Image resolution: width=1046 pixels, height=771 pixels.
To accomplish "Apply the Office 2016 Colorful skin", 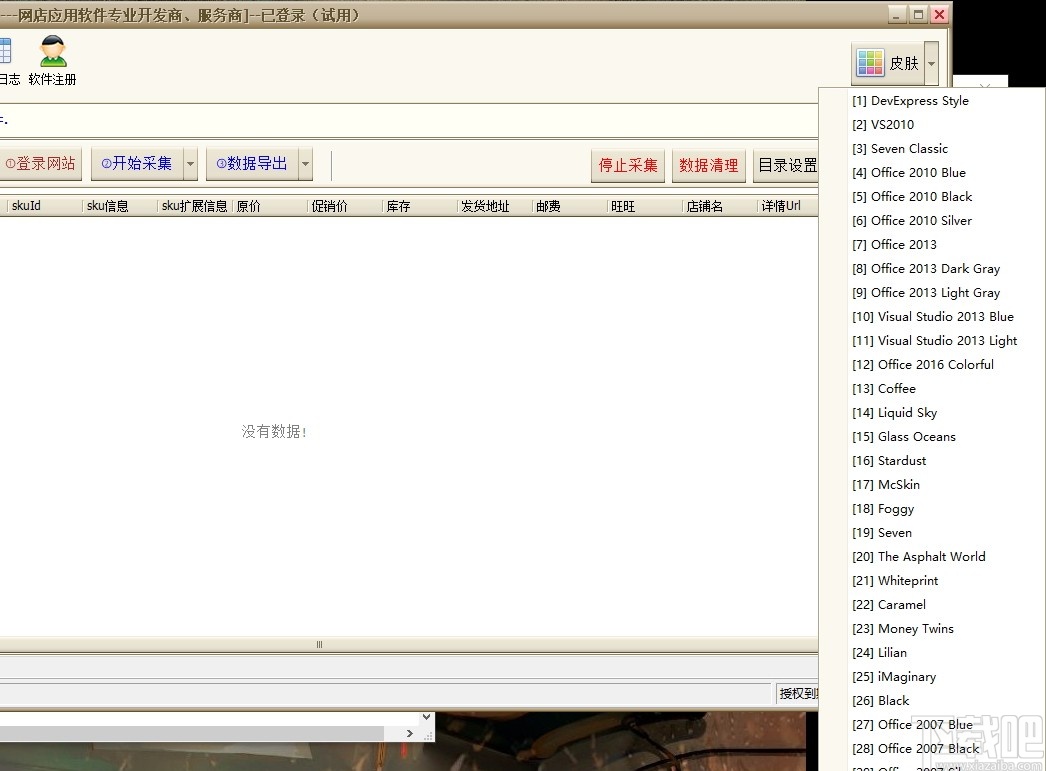I will click(923, 365).
